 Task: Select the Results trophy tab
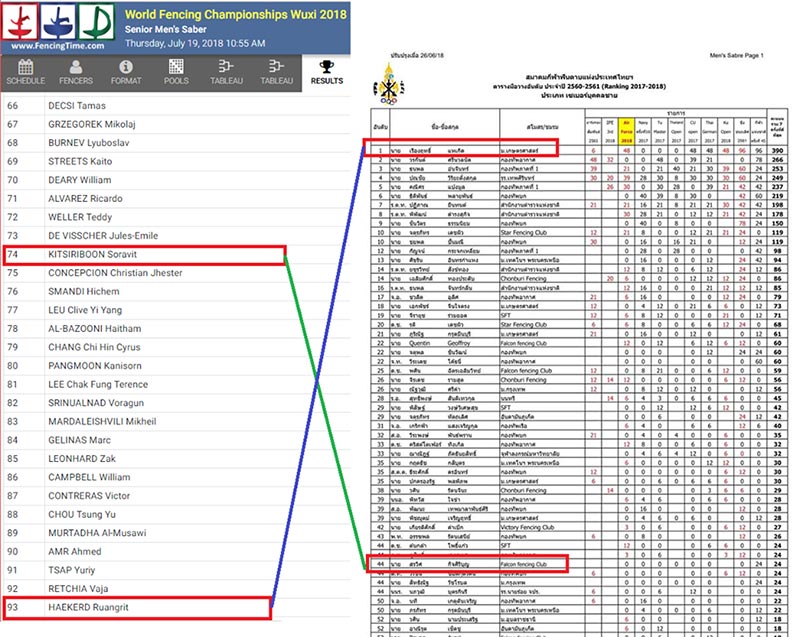click(x=324, y=67)
